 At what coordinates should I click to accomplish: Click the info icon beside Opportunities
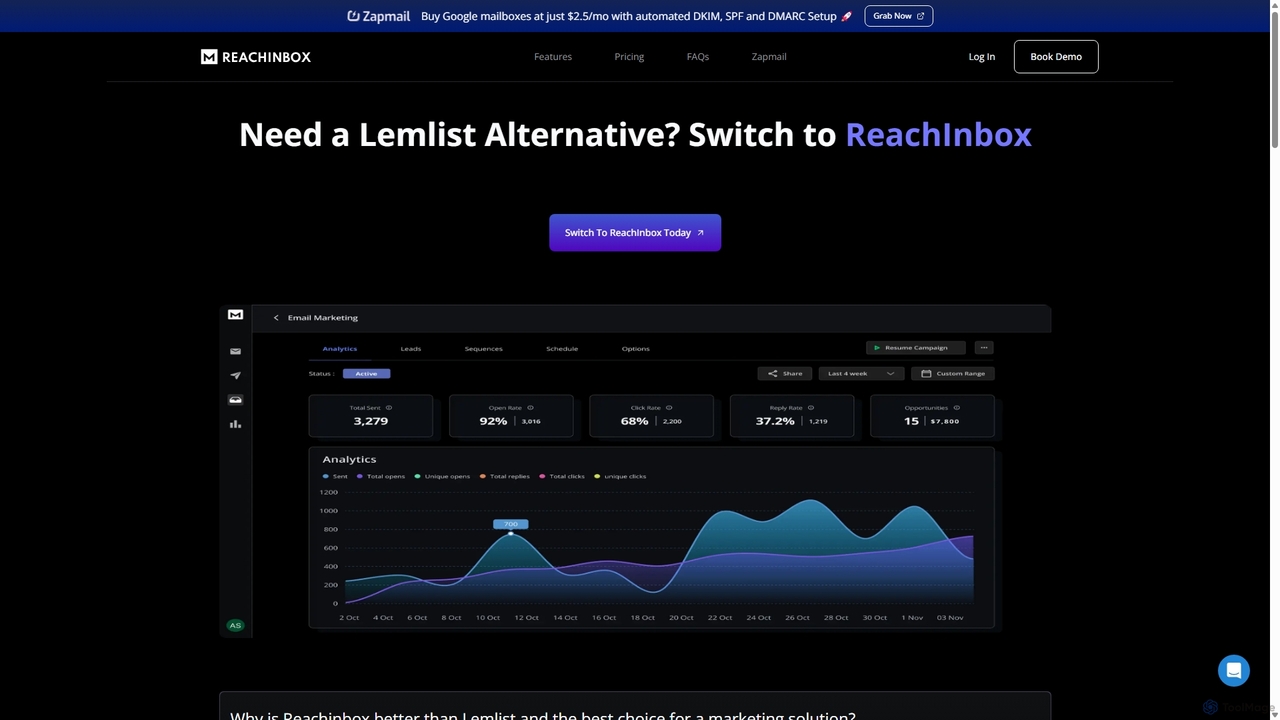click(x=957, y=408)
